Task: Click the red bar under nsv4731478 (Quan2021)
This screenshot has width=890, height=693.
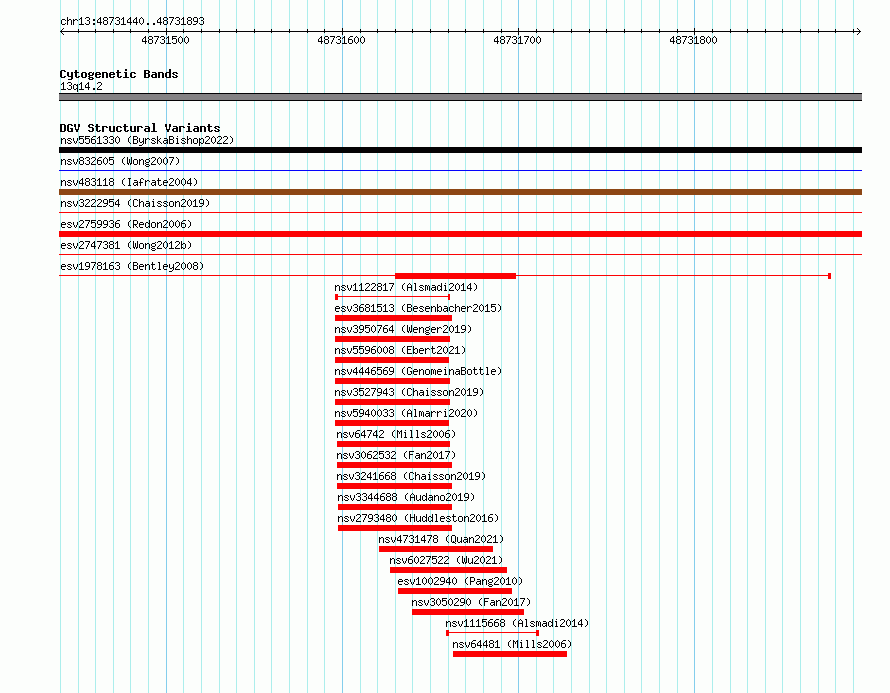Action: coord(436,549)
